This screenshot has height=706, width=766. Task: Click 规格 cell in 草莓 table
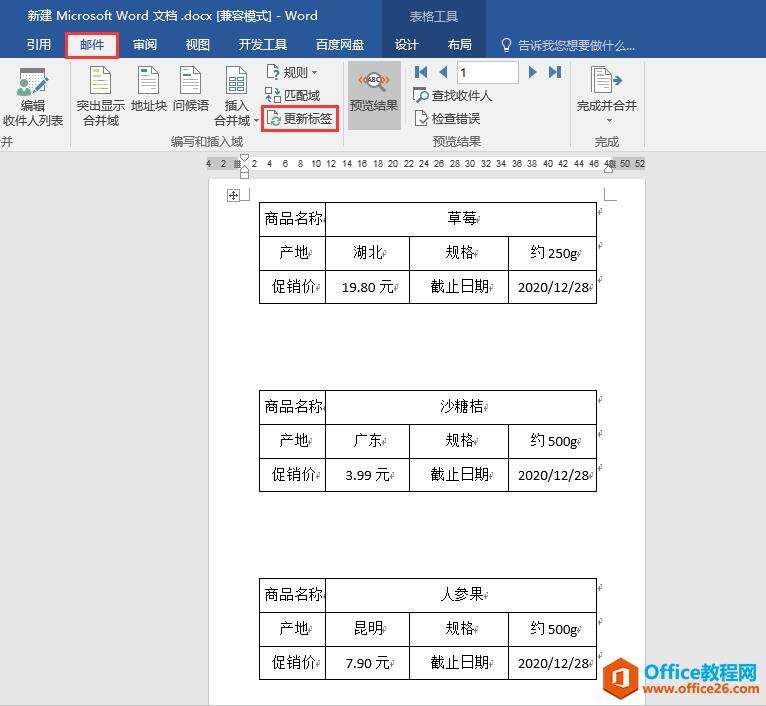tap(459, 253)
